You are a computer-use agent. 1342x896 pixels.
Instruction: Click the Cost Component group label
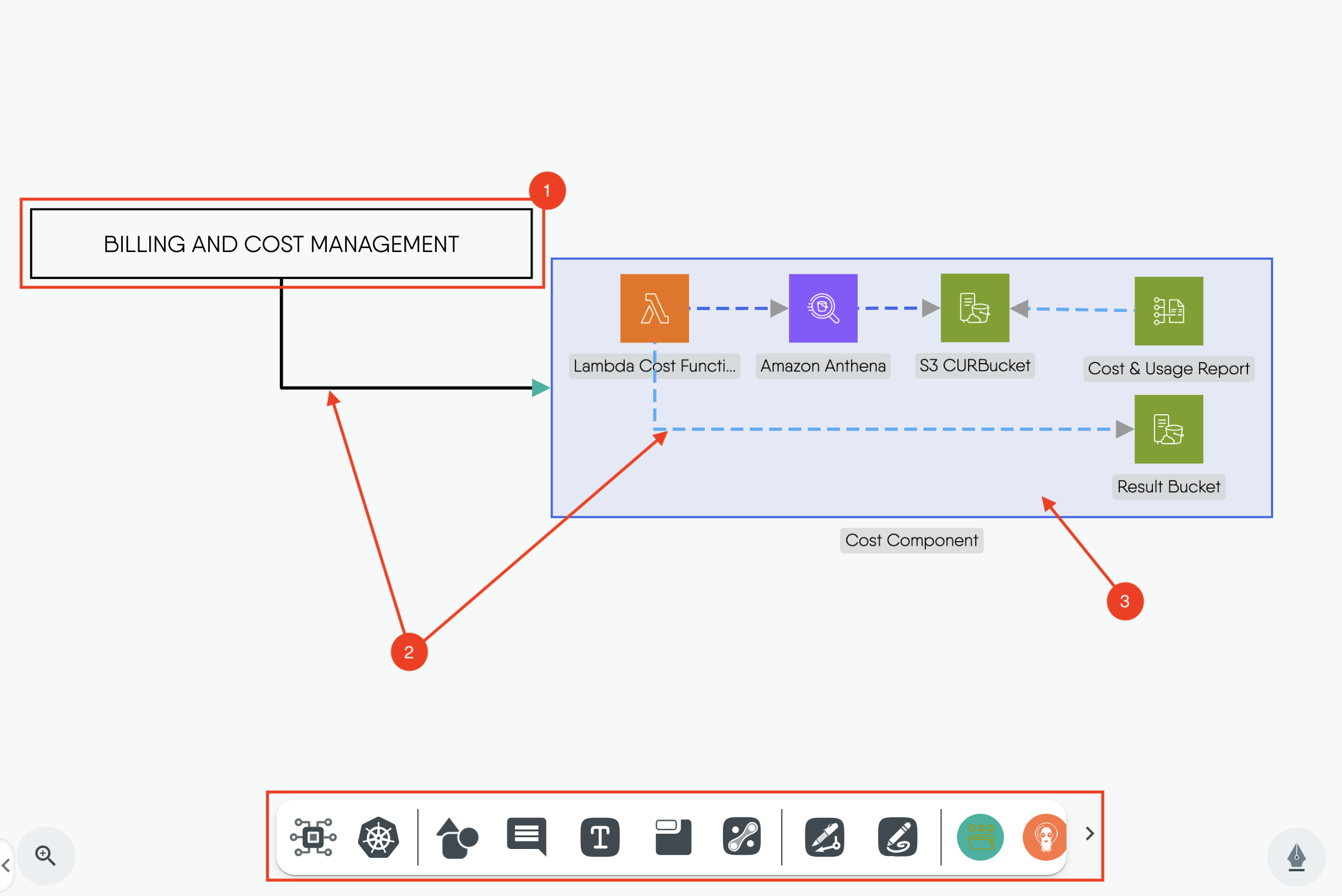point(911,540)
